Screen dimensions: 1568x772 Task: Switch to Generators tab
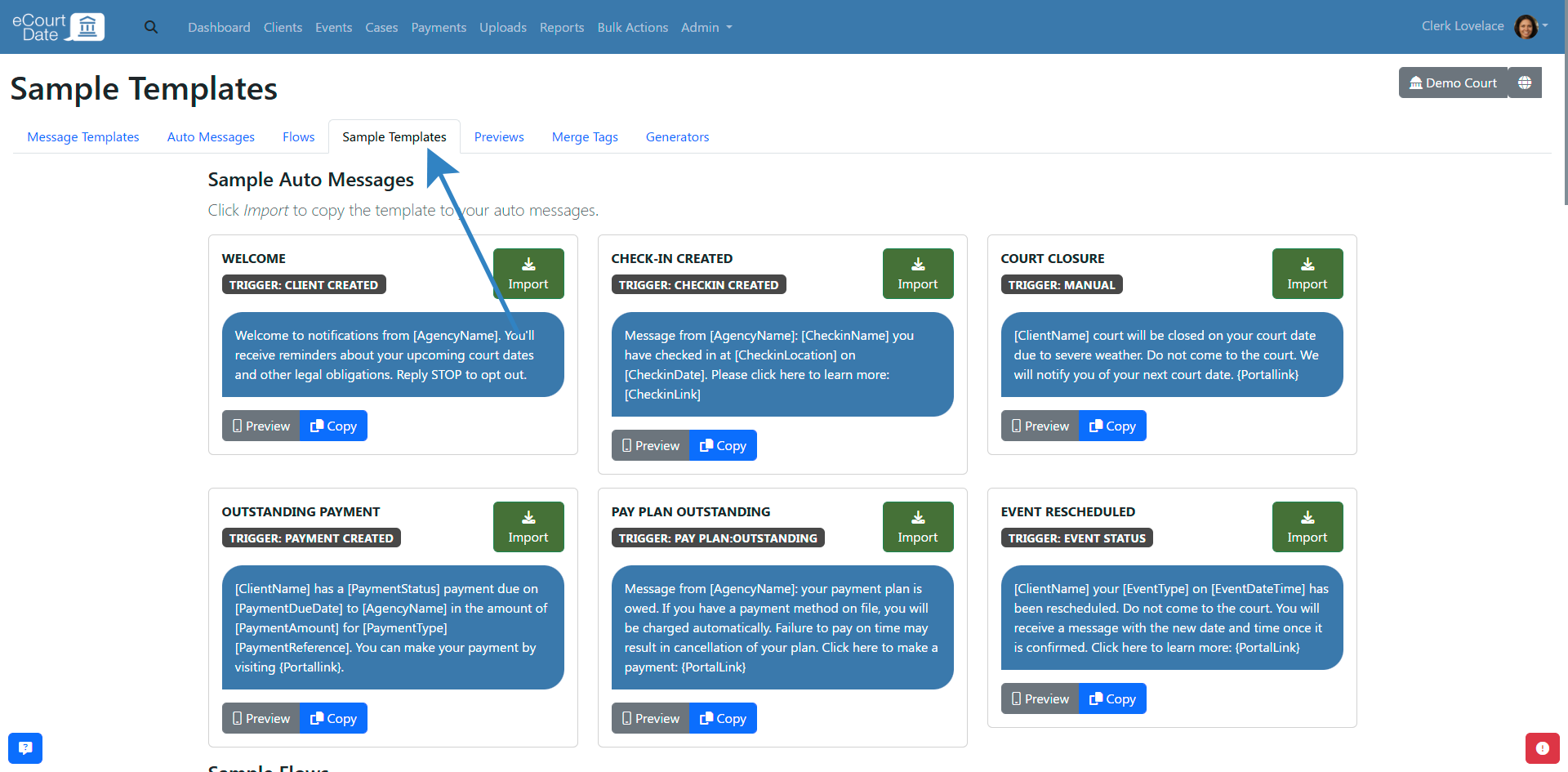[x=677, y=136]
